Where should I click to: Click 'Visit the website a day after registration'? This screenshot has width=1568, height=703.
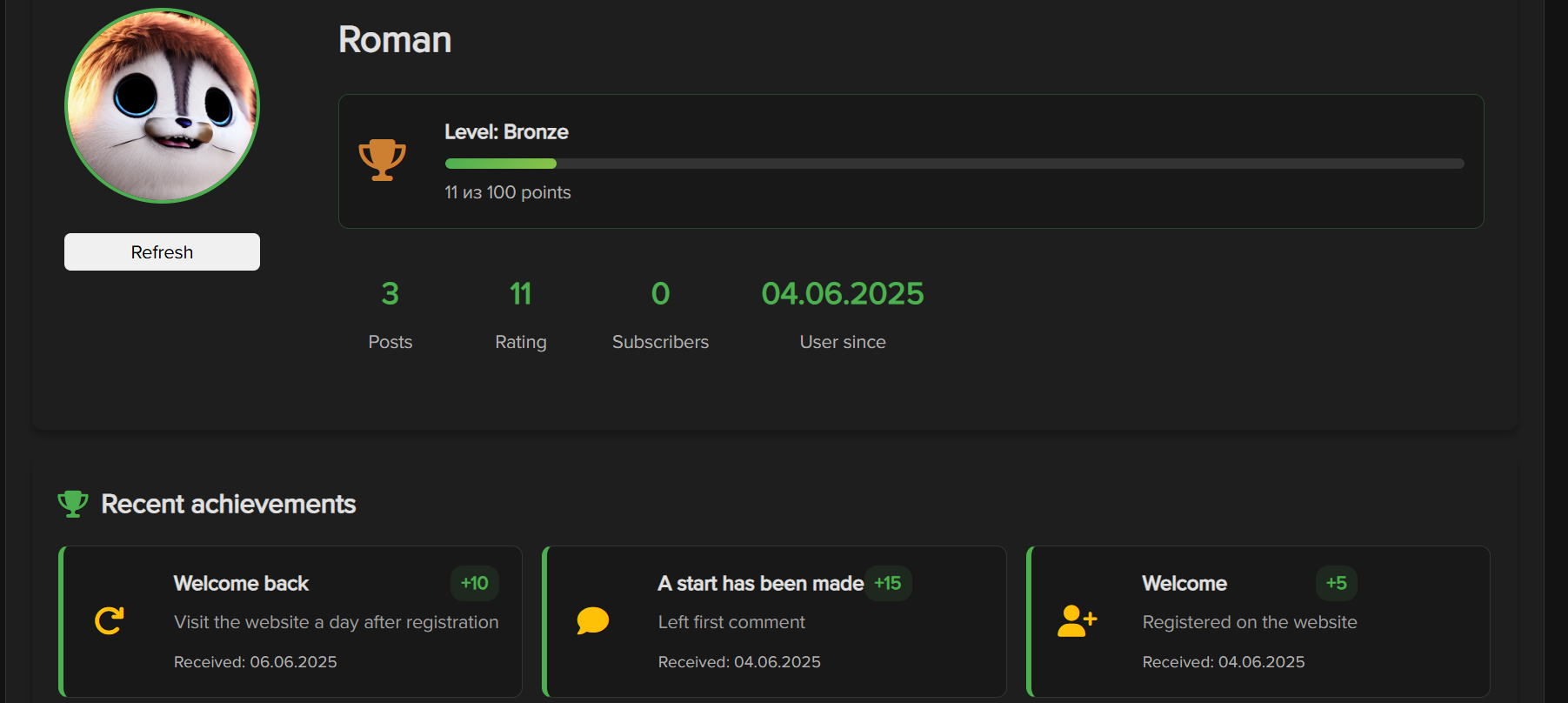pyautogui.click(x=337, y=622)
